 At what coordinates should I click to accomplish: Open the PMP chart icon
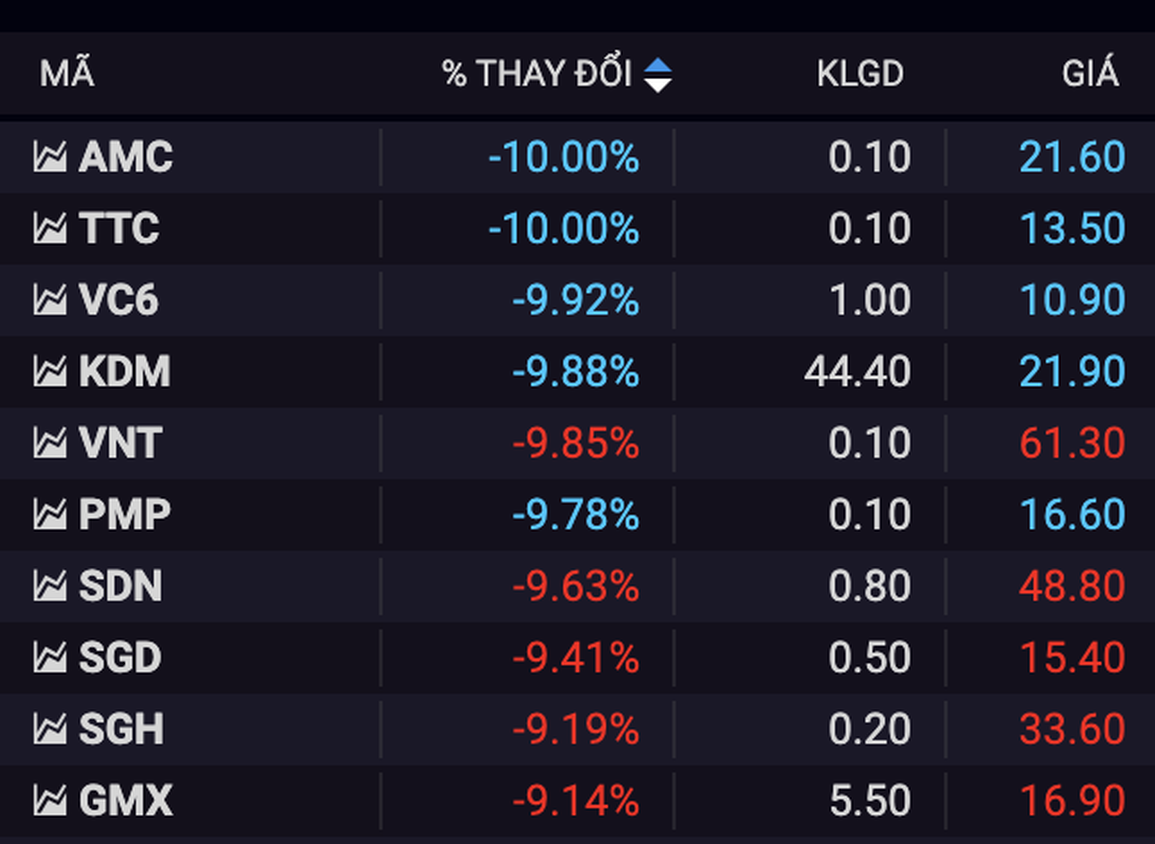point(50,515)
